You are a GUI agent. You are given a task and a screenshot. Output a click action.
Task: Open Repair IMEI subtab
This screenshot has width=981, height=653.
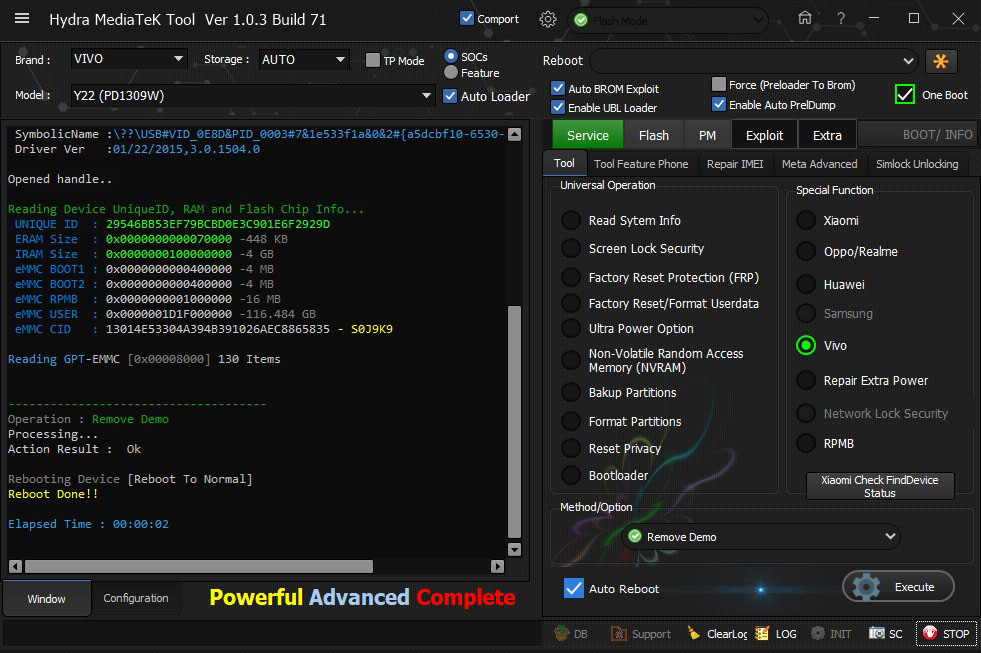[x=735, y=164]
